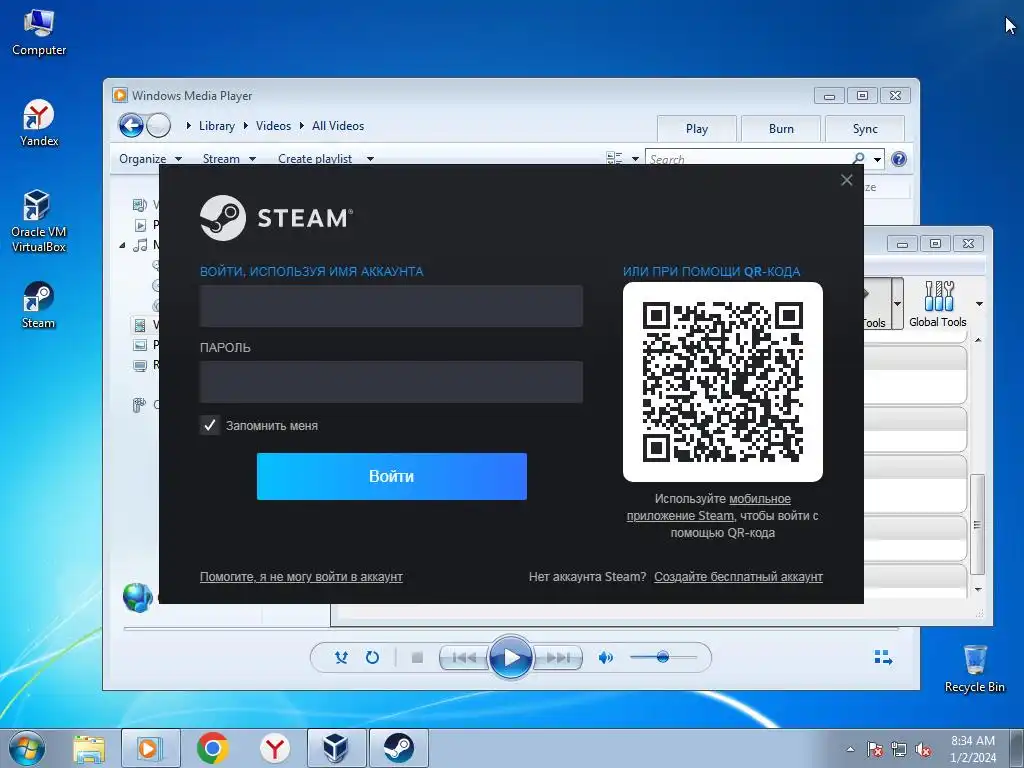
Task: Click VirtualBox window scrollbar down arrow
Action: (x=978, y=589)
